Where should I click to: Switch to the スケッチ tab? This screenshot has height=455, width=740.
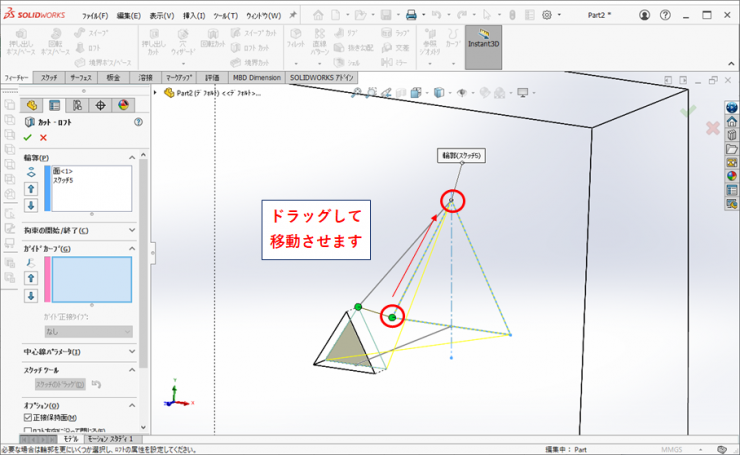[x=50, y=77]
